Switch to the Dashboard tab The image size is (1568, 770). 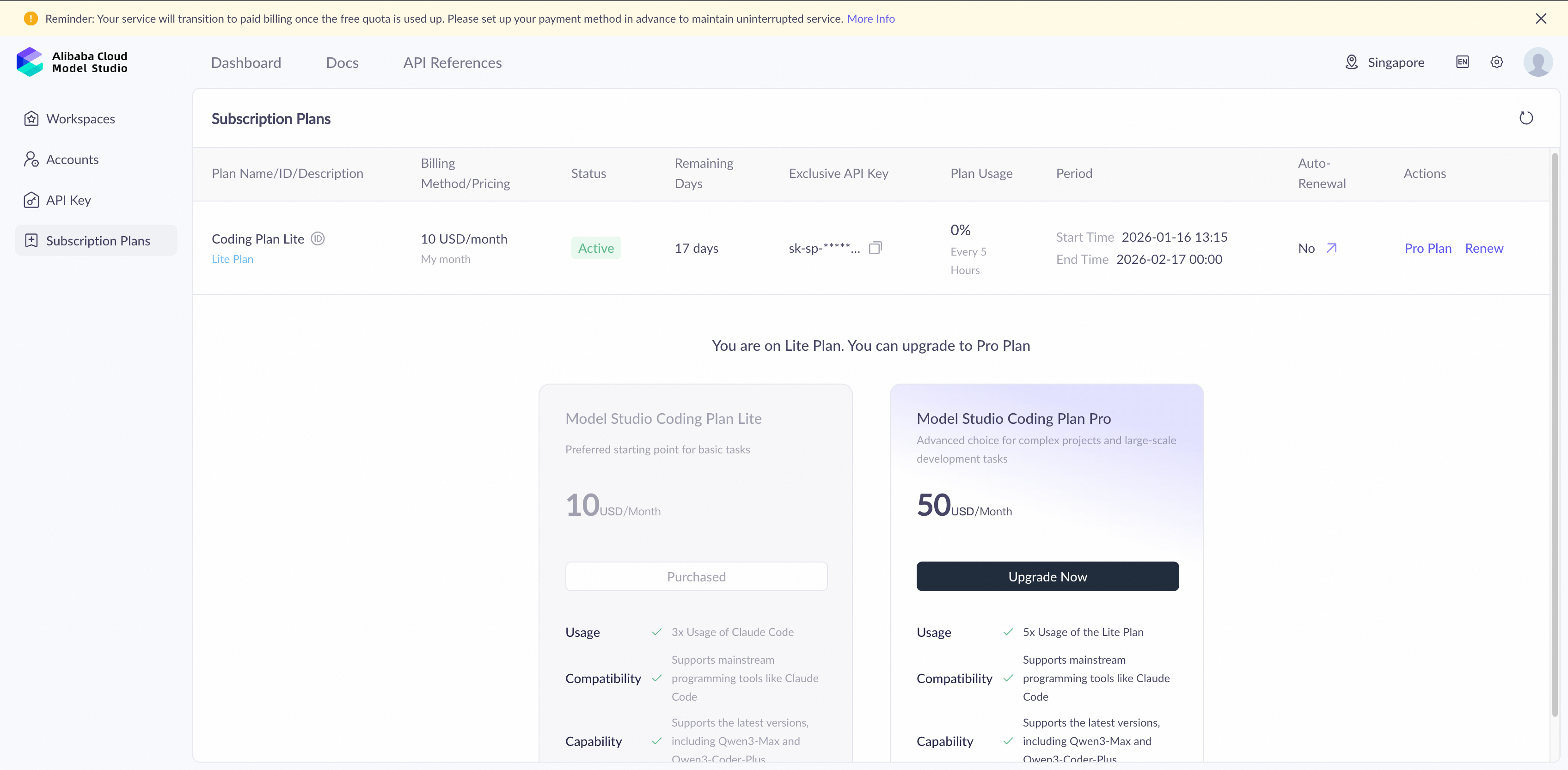pos(246,63)
